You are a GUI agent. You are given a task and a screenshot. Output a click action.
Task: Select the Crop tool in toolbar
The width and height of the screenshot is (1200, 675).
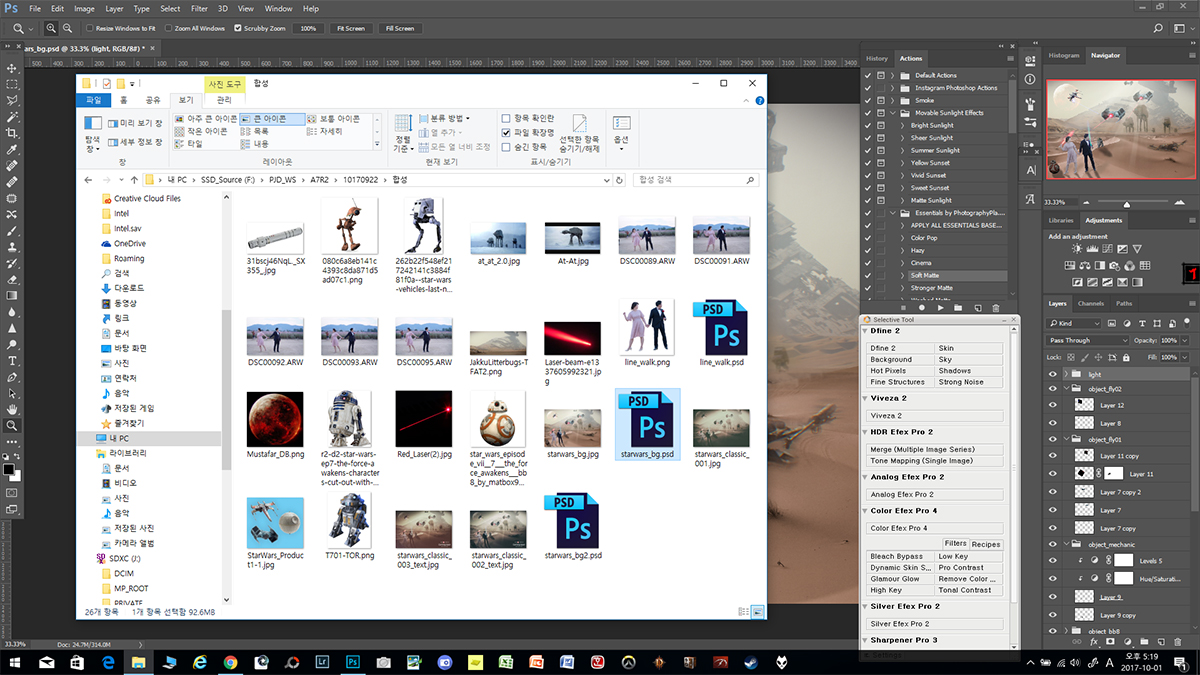12,132
